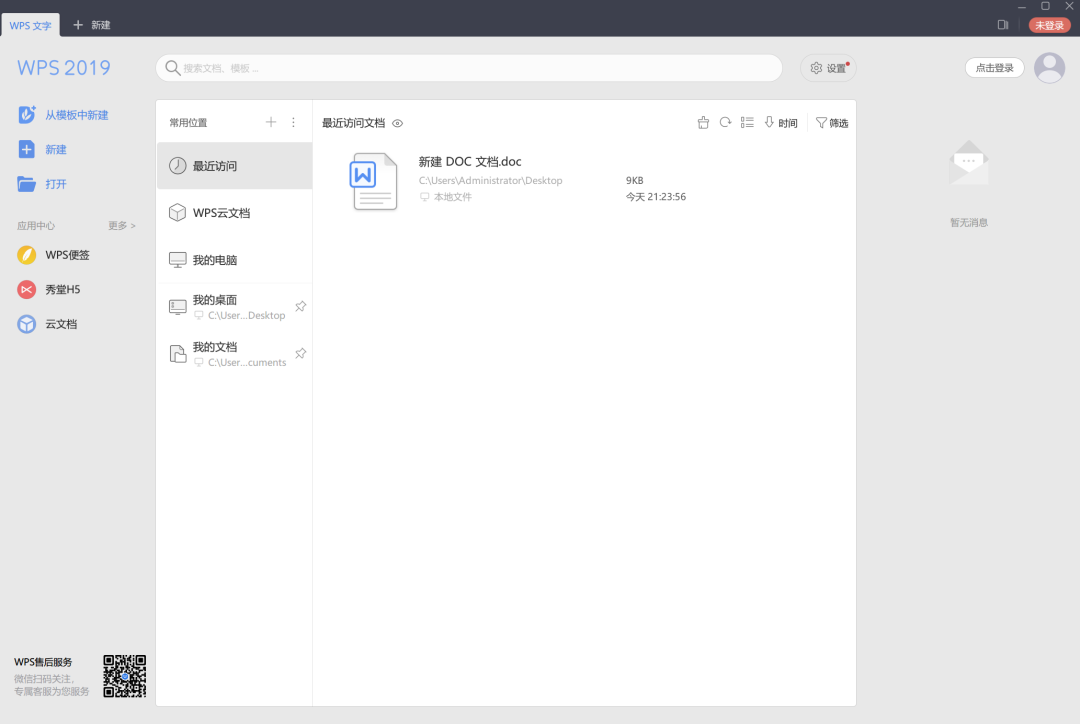Select file name 新建 DOC 文档.doc

[x=470, y=161]
